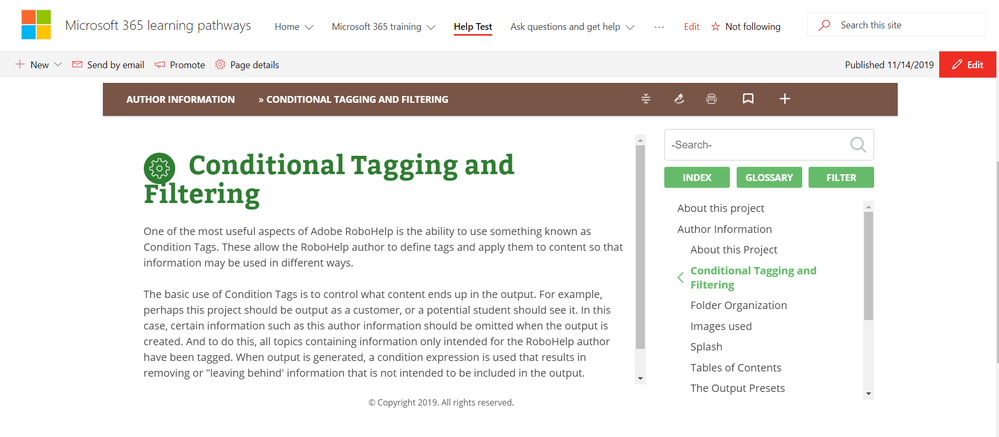999x437 pixels.
Task: Select Conditional Tagging and Filtering tree item
Action: point(753,278)
